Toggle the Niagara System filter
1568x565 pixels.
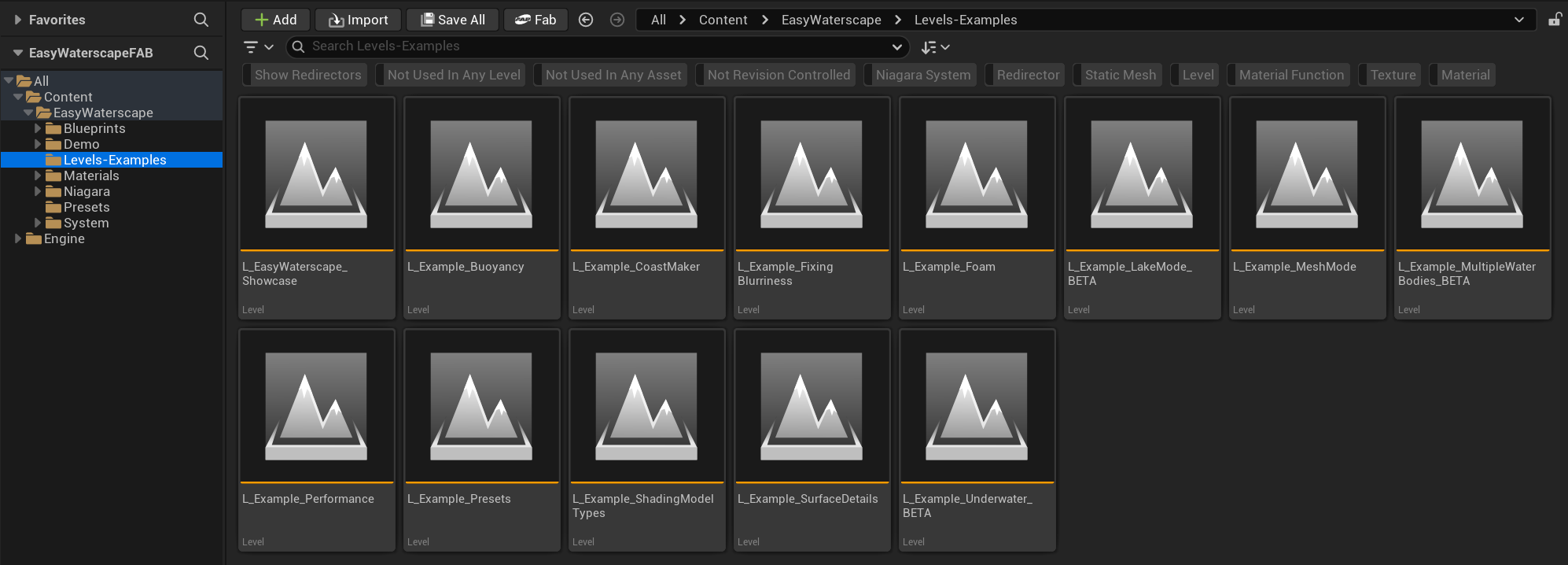click(920, 75)
